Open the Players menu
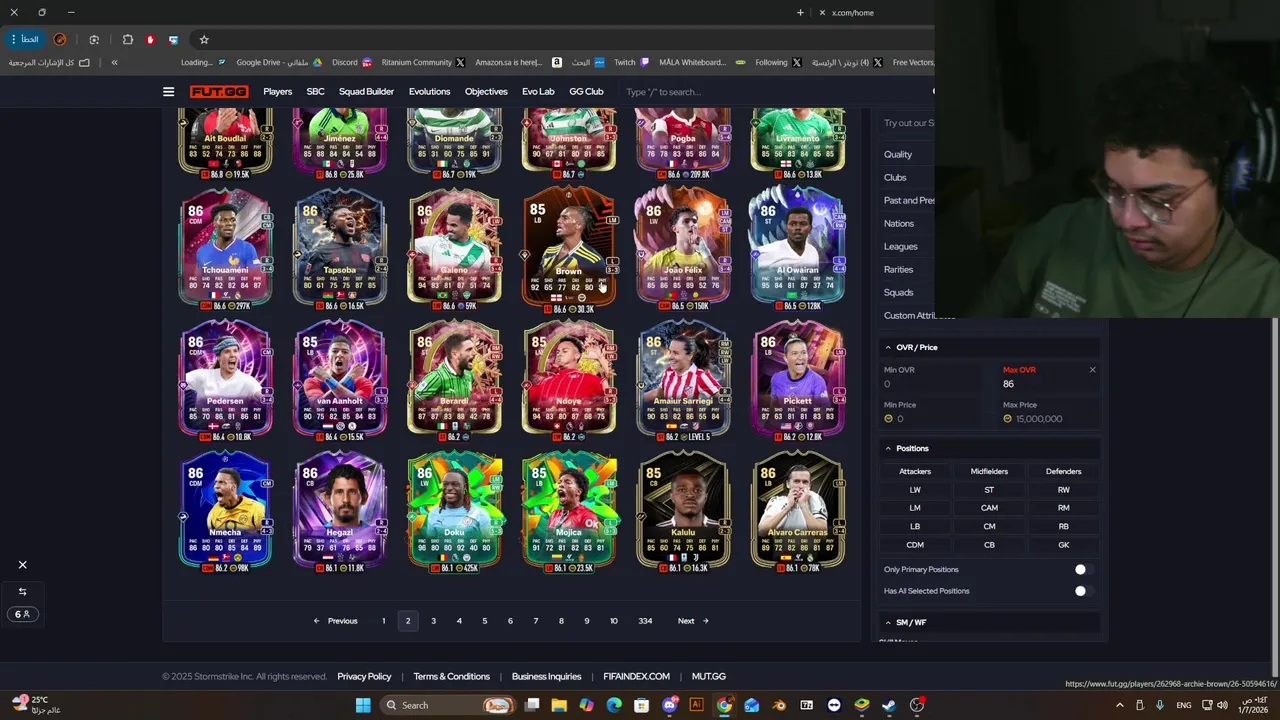This screenshot has height=720, width=1280. [x=277, y=92]
